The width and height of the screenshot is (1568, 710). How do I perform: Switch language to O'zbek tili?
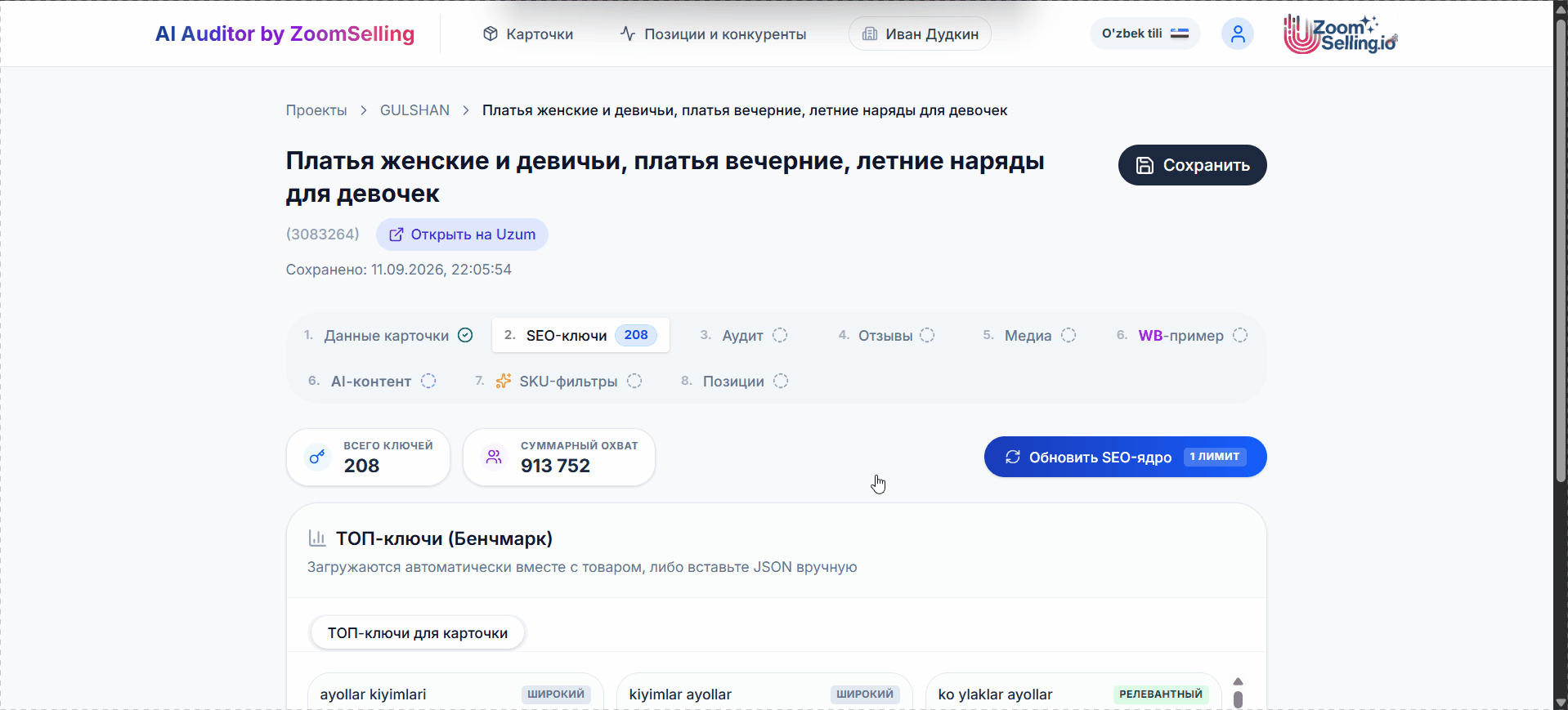[1145, 33]
